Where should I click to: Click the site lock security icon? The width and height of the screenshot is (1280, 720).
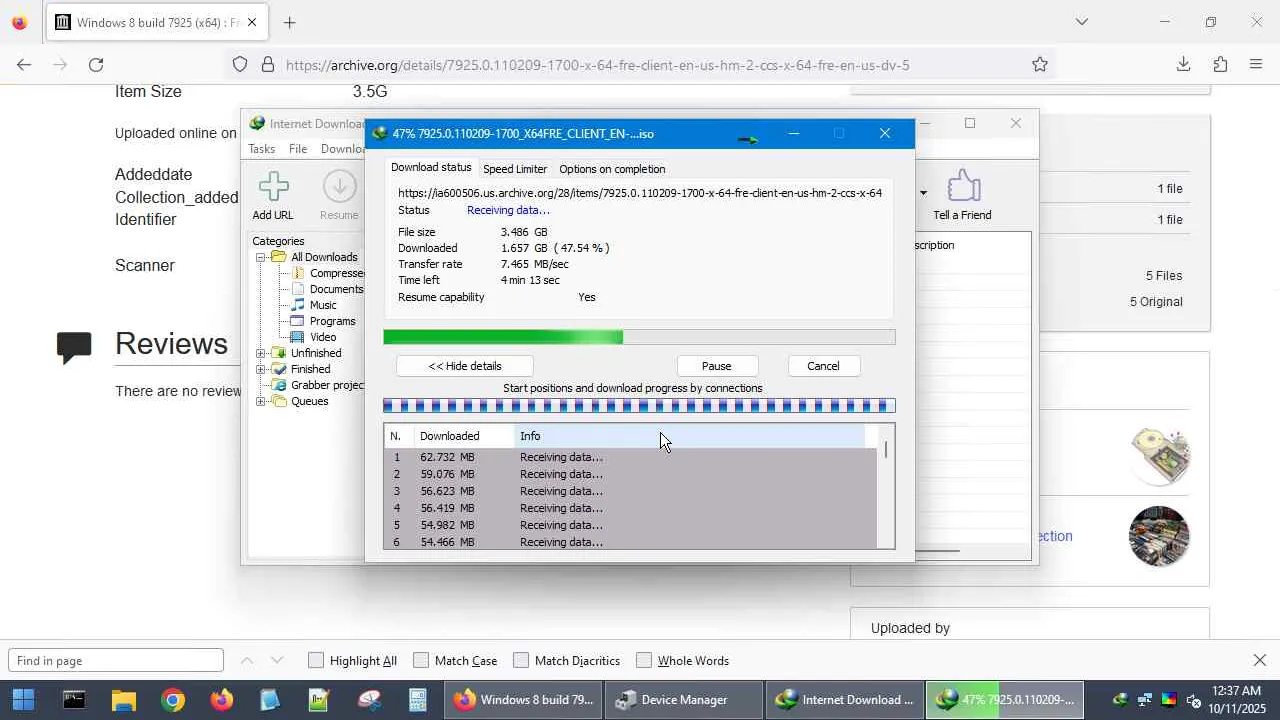click(x=268, y=65)
